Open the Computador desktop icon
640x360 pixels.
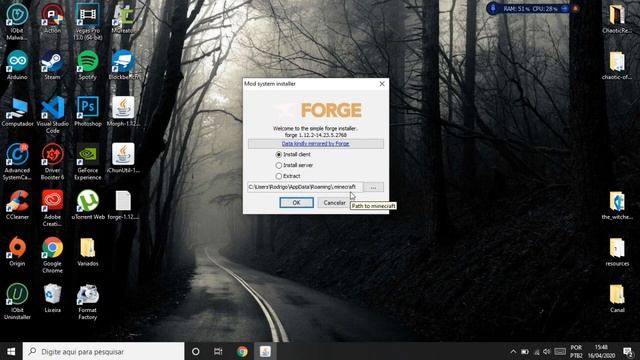pyautogui.click(x=17, y=112)
